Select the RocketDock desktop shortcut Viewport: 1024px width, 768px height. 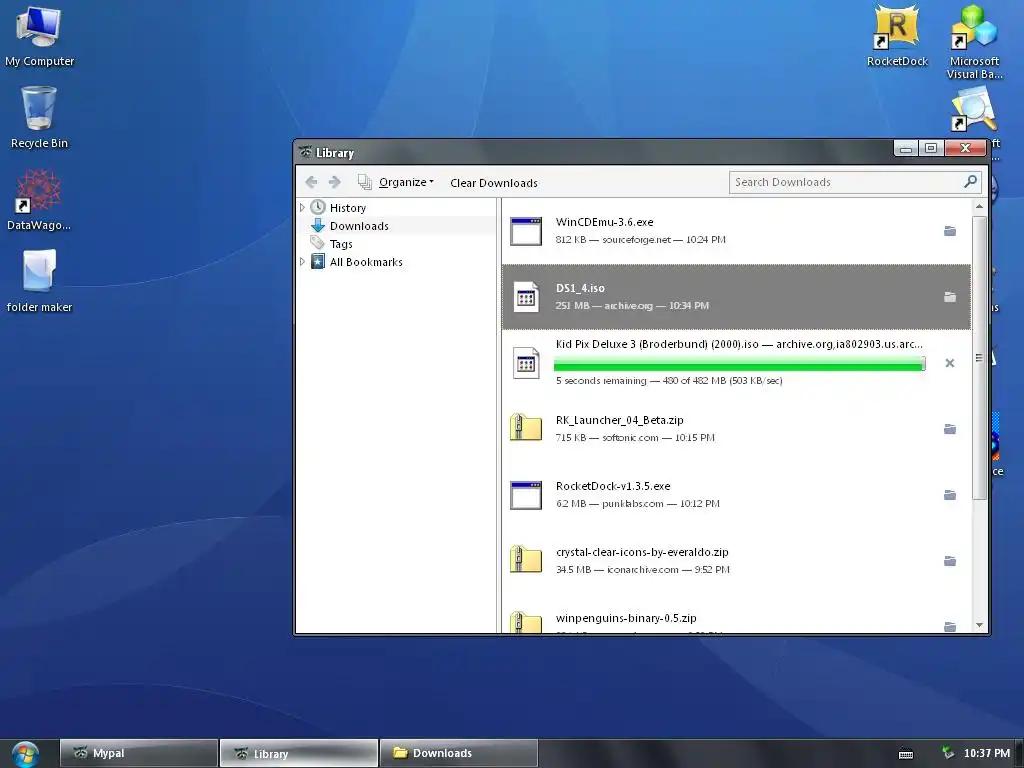[897, 35]
